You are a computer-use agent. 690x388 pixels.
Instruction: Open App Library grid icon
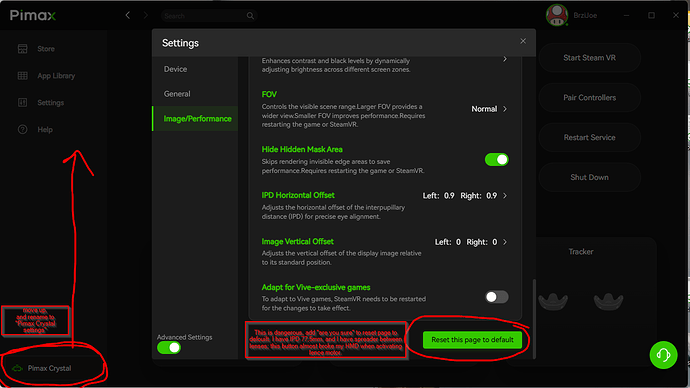(x=22, y=76)
